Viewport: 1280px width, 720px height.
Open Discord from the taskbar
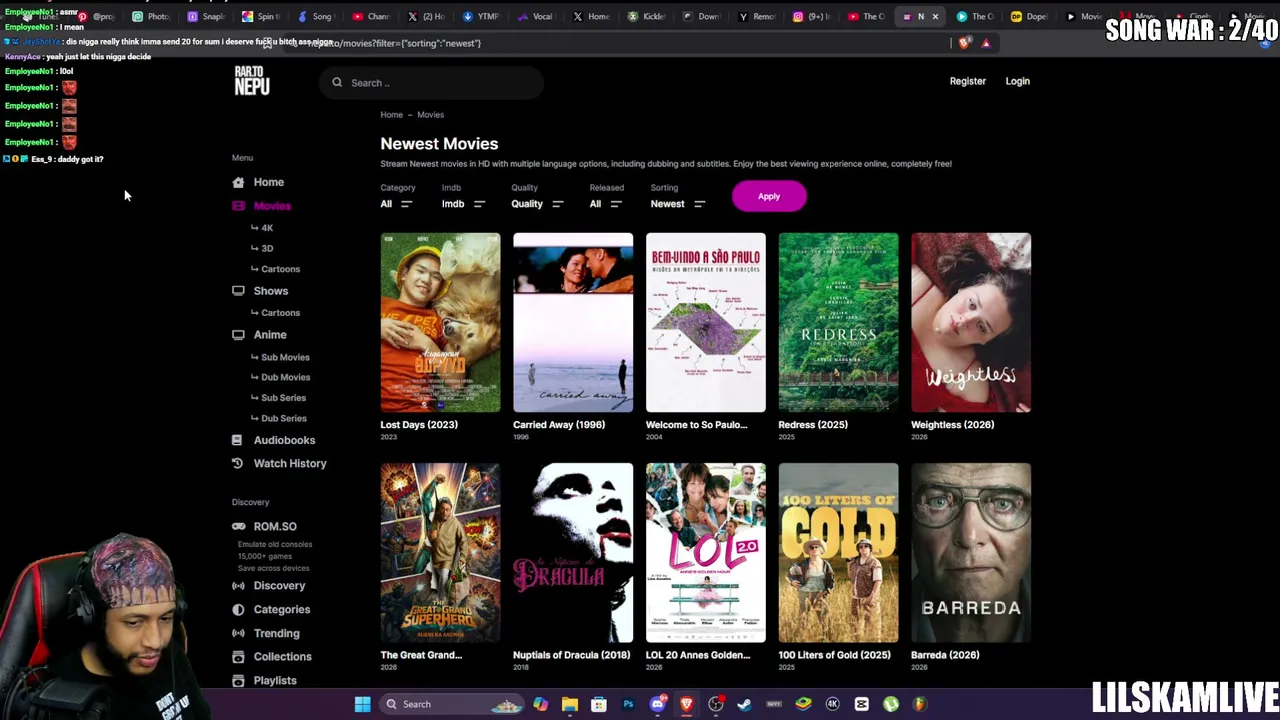coord(657,704)
